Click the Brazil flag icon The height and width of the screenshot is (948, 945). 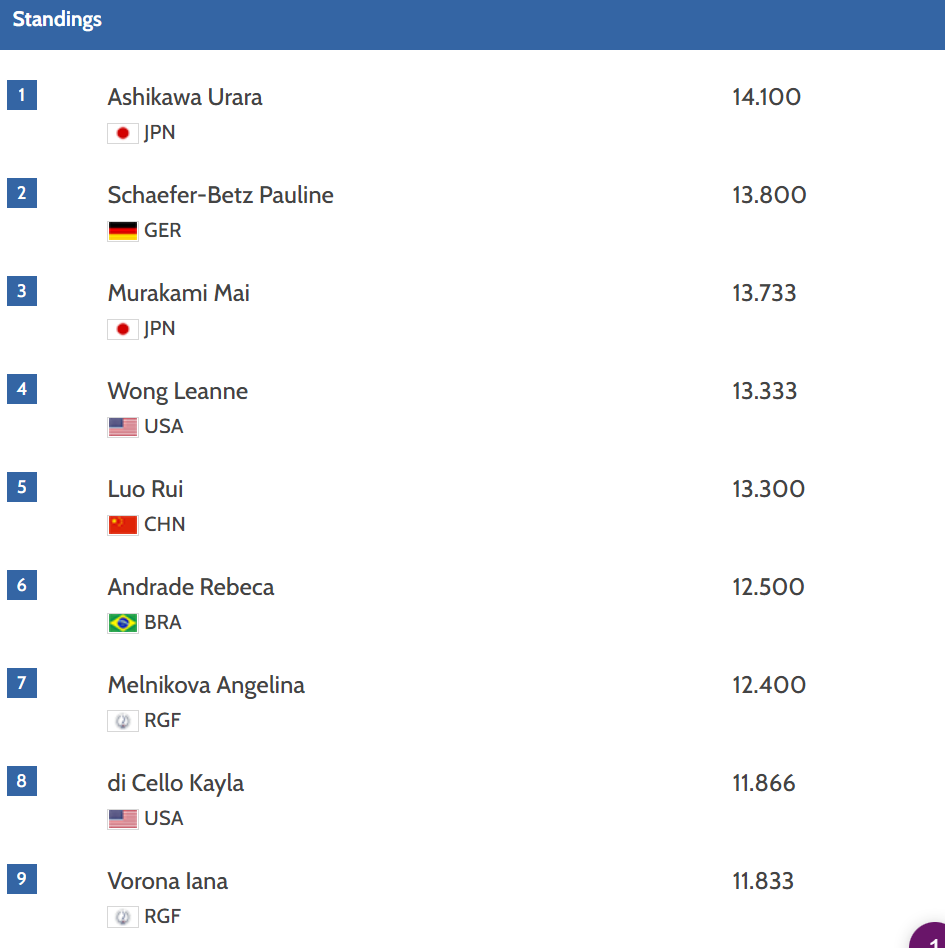(x=123, y=623)
